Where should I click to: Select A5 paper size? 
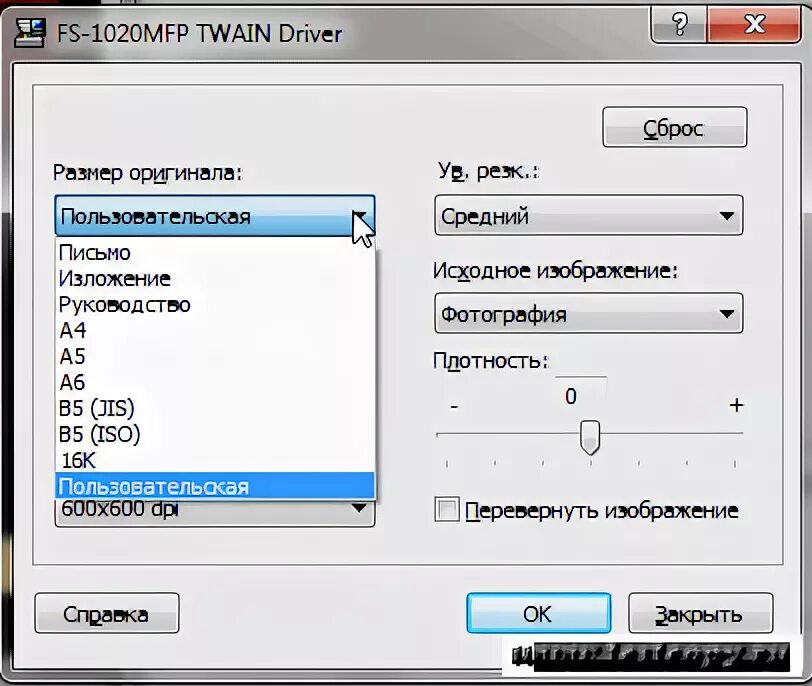coord(214,356)
